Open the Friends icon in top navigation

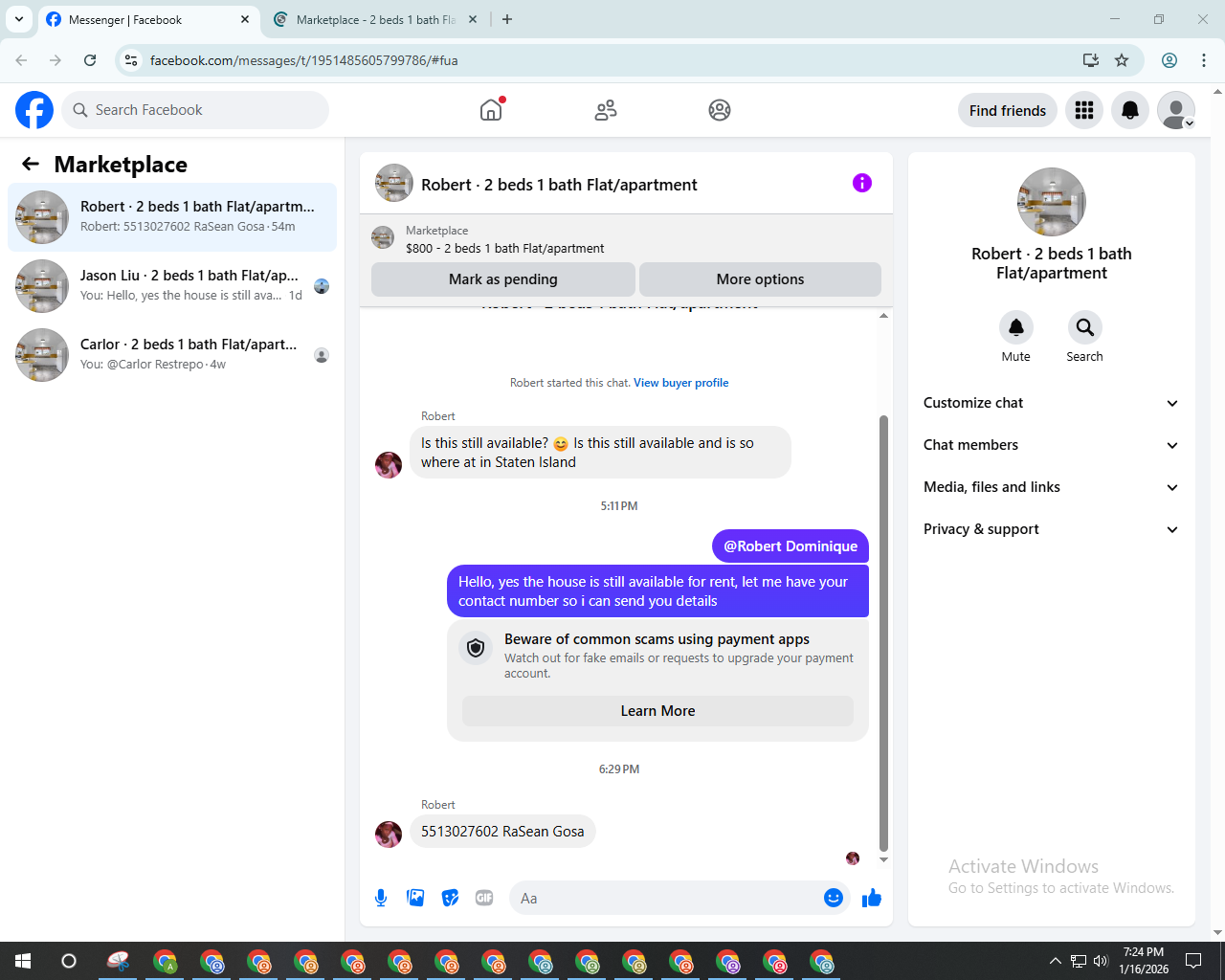tap(606, 110)
